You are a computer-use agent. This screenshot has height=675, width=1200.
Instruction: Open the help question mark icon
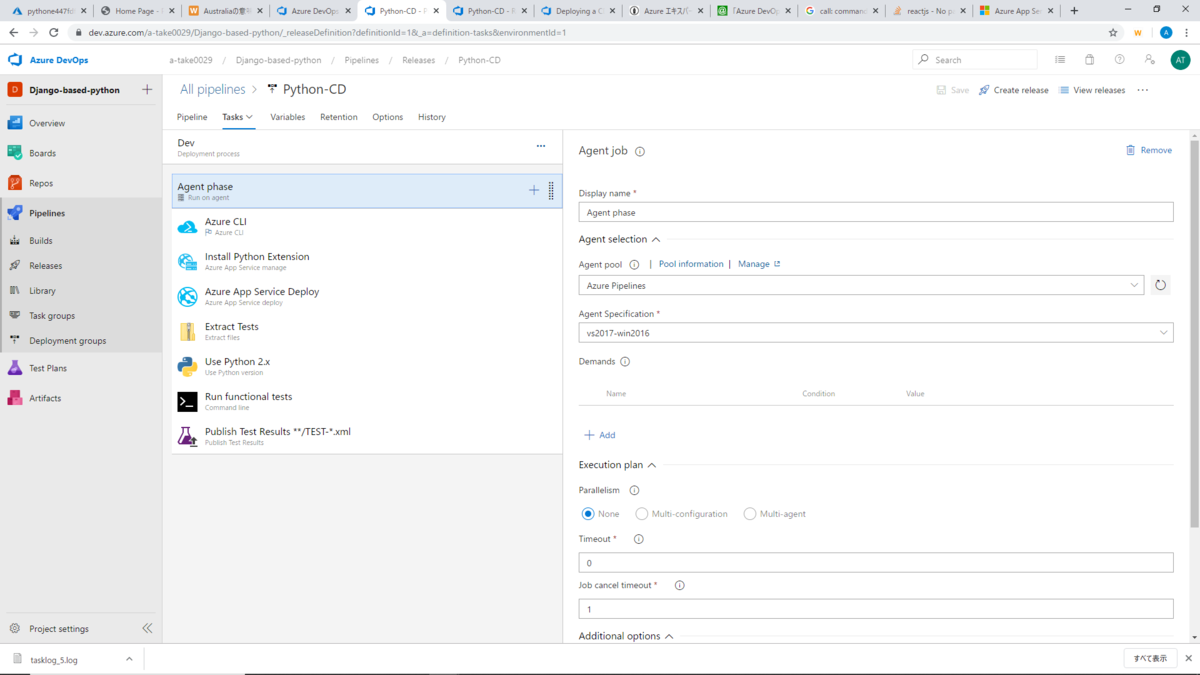(1119, 60)
